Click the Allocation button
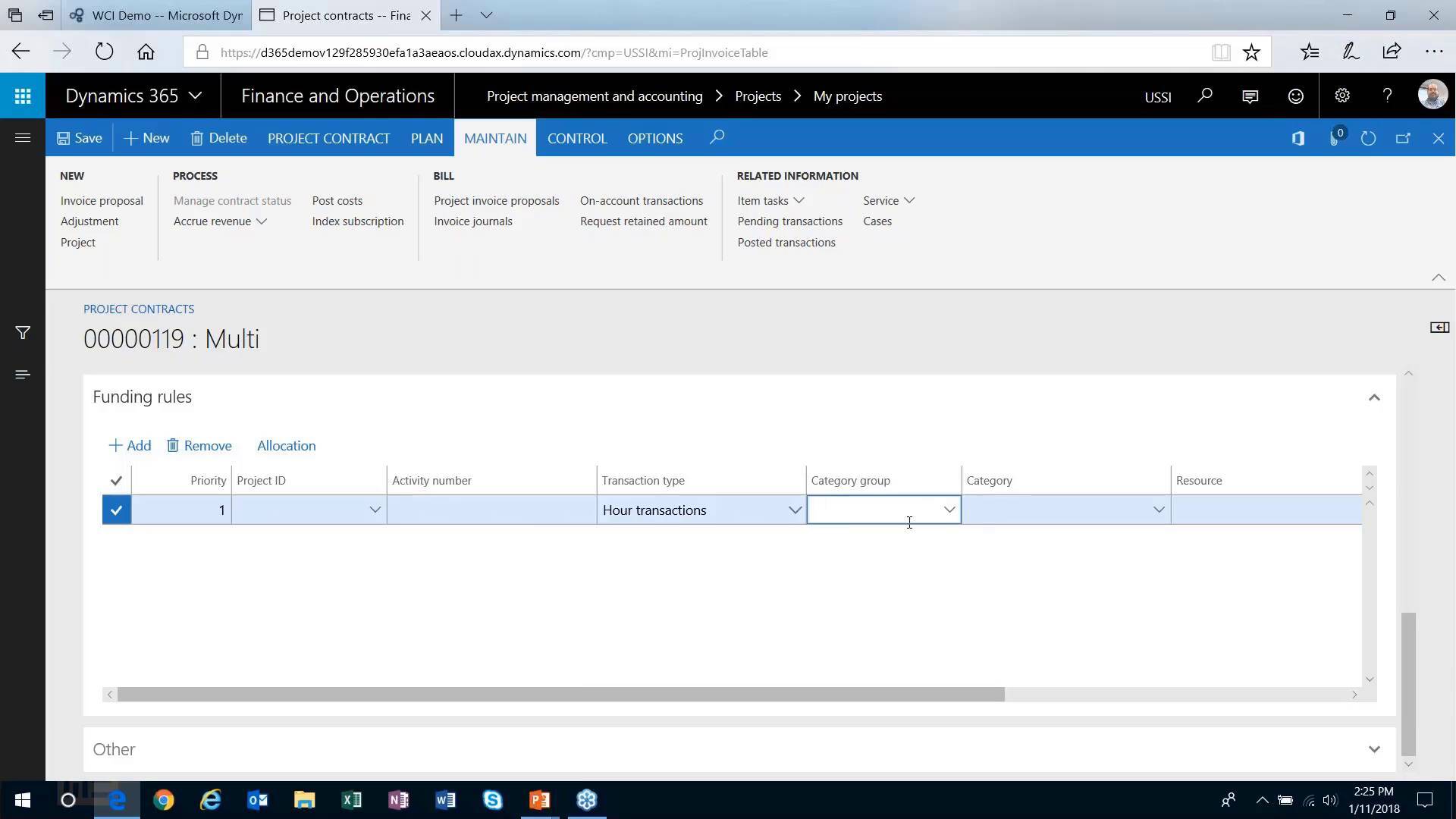This screenshot has height=819, width=1456. pyautogui.click(x=286, y=445)
